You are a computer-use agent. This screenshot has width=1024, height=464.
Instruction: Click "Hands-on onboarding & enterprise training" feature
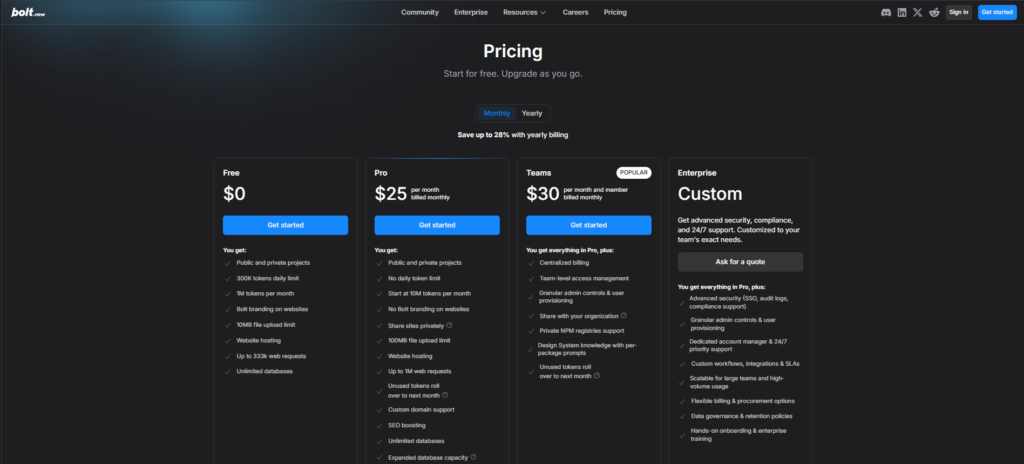click(739, 435)
